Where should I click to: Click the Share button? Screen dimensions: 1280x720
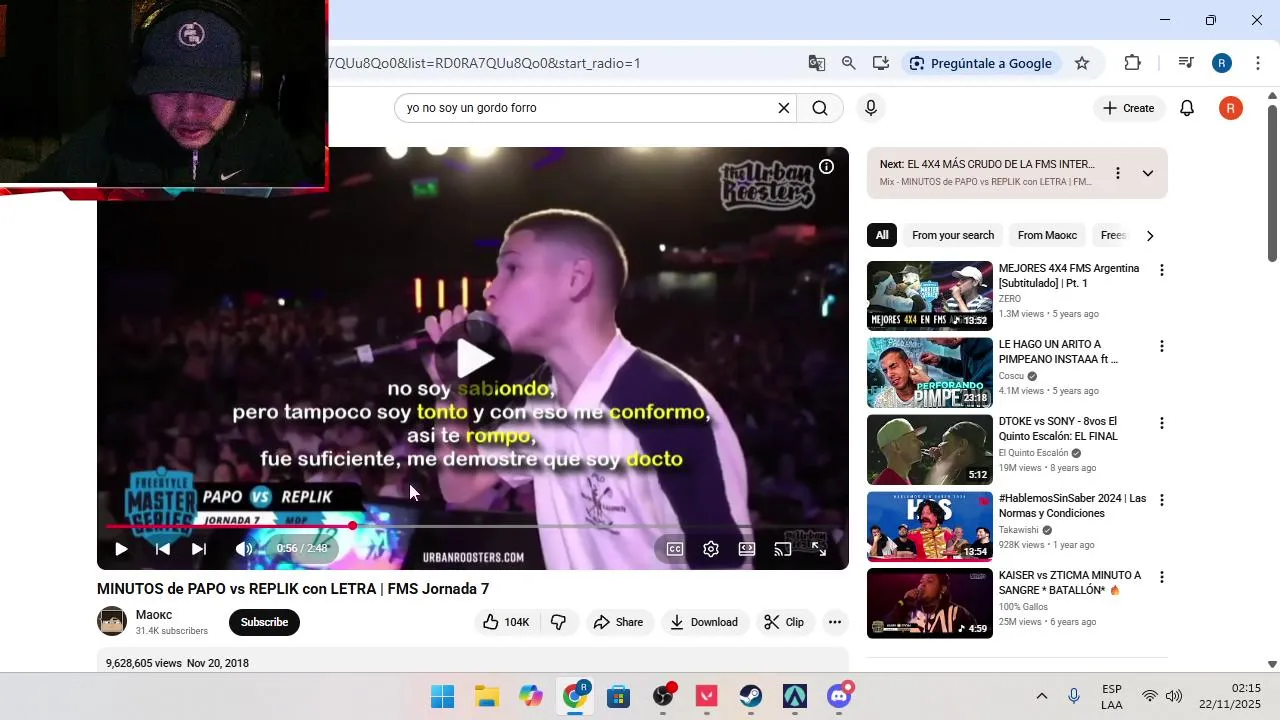tap(620, 622)
